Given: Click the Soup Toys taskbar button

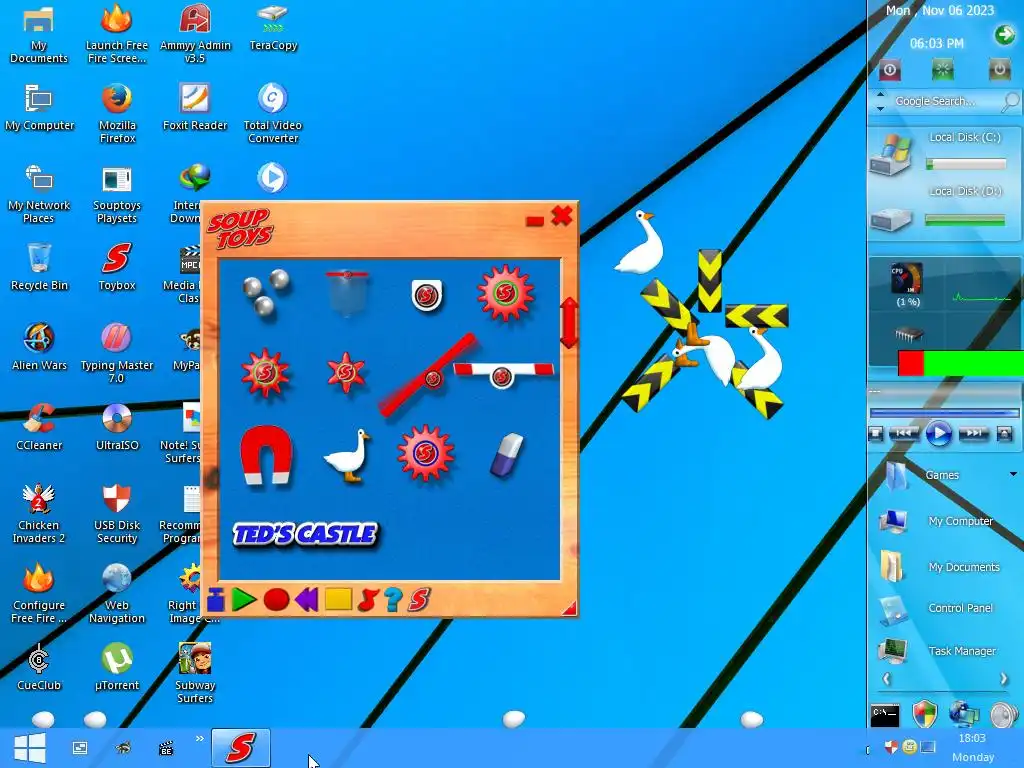Looking at the screenshot, I should (240, 748).
